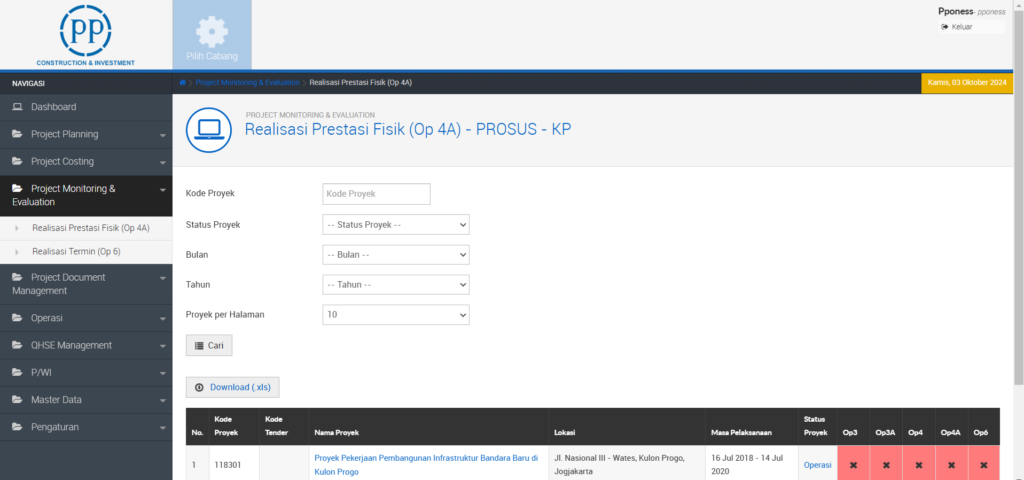The image size is (1024, 480).
Task: Open the Tahun dropdown
Action: click(396, 285)
